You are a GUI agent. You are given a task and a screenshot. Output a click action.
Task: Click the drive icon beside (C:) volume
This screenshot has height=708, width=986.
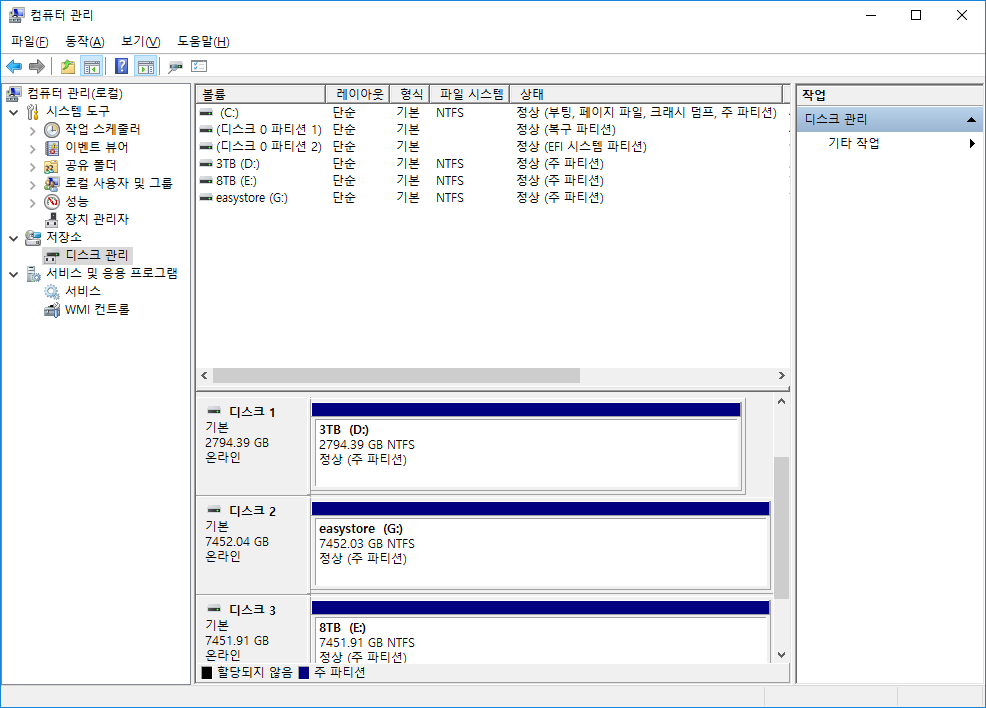[x=206, y=113]
